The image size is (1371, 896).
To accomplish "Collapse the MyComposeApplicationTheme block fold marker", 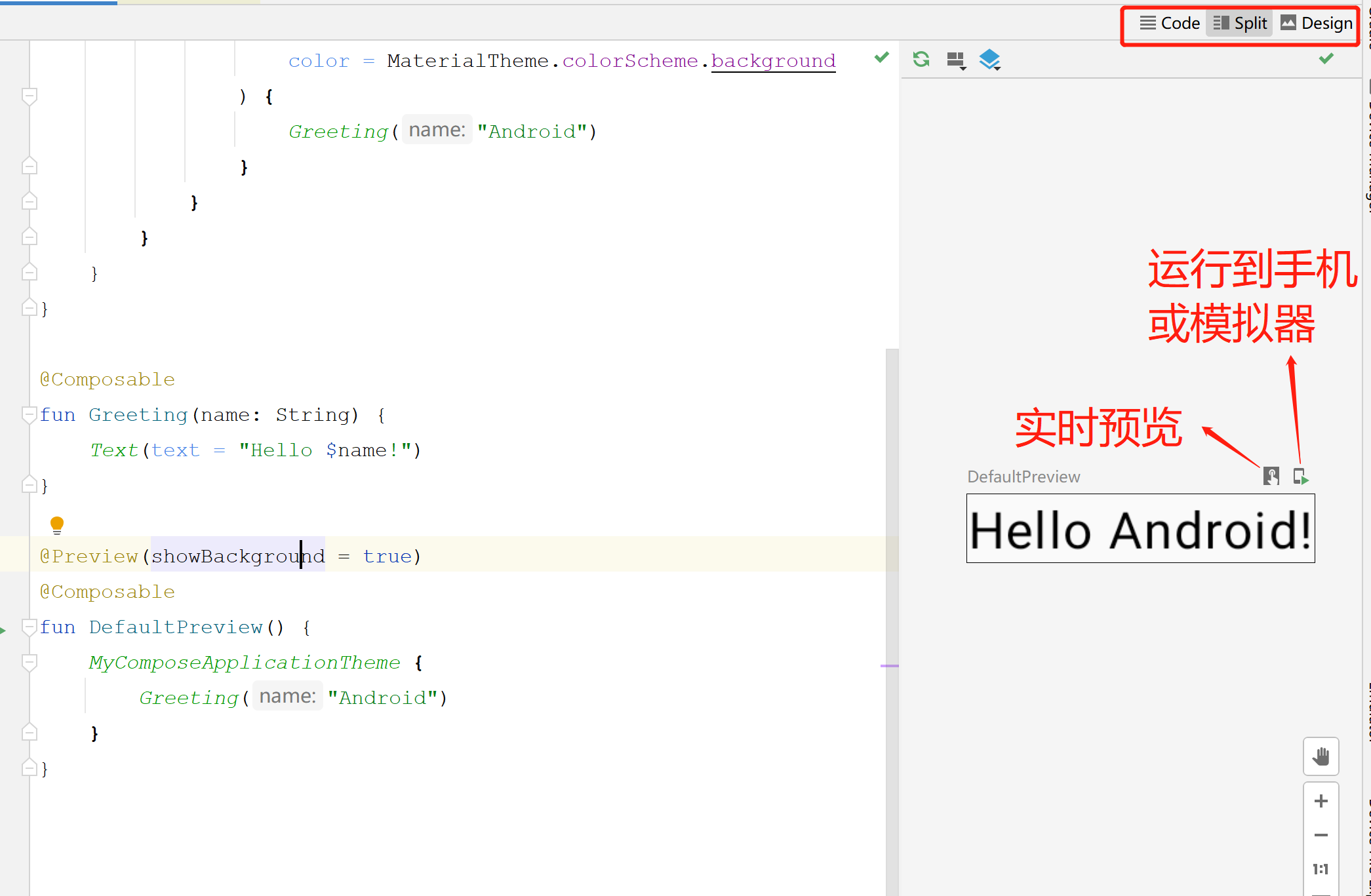I will coord(29,663).
